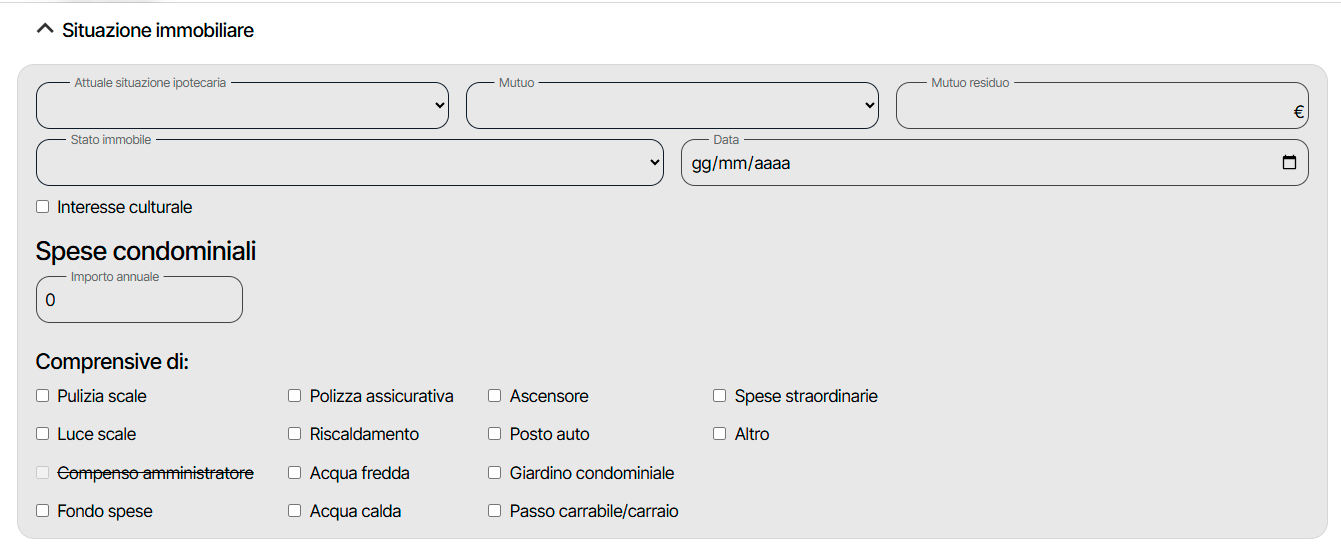Collapse the Situazione immobiliare section

[x=44, y=30]
